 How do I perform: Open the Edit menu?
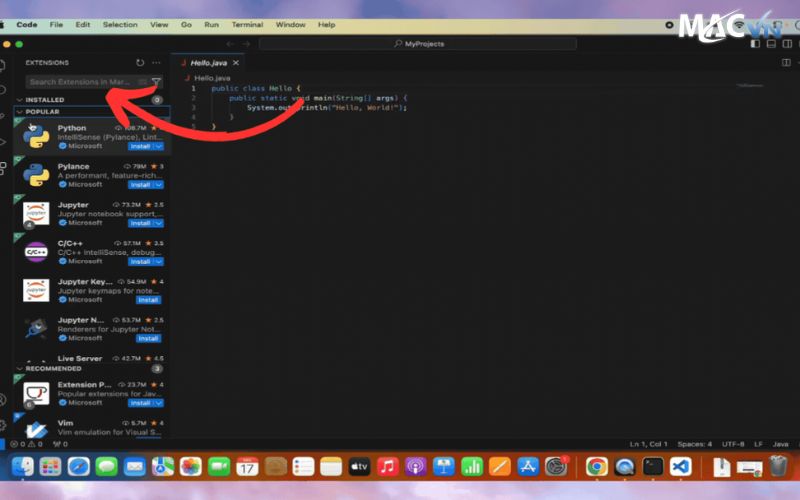point(83,24)
